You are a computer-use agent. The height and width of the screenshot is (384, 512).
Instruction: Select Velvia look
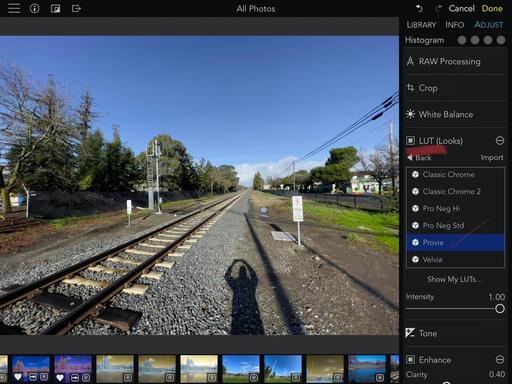click(455, 259)
